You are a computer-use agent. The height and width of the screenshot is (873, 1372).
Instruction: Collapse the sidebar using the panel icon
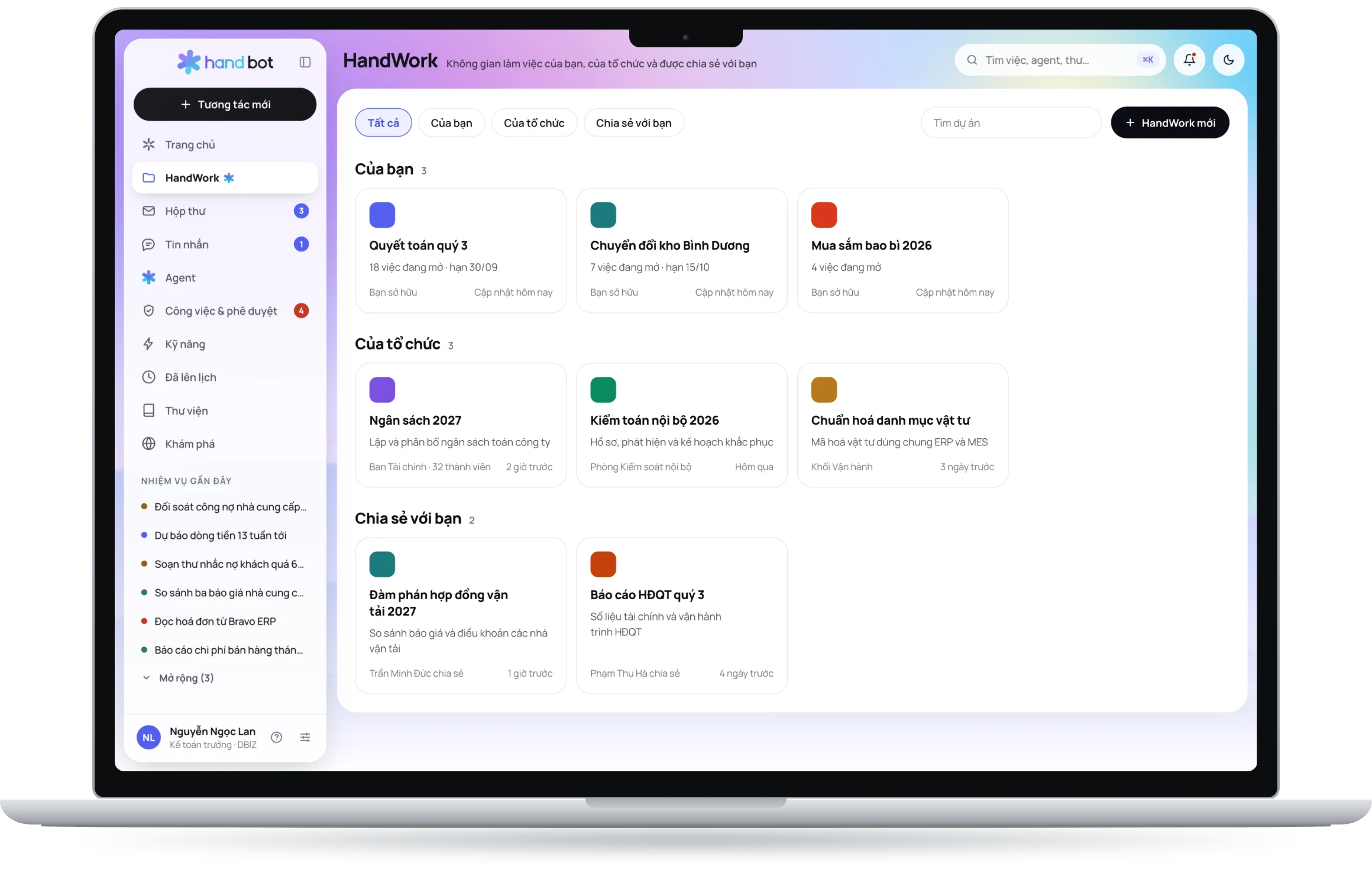305,62
